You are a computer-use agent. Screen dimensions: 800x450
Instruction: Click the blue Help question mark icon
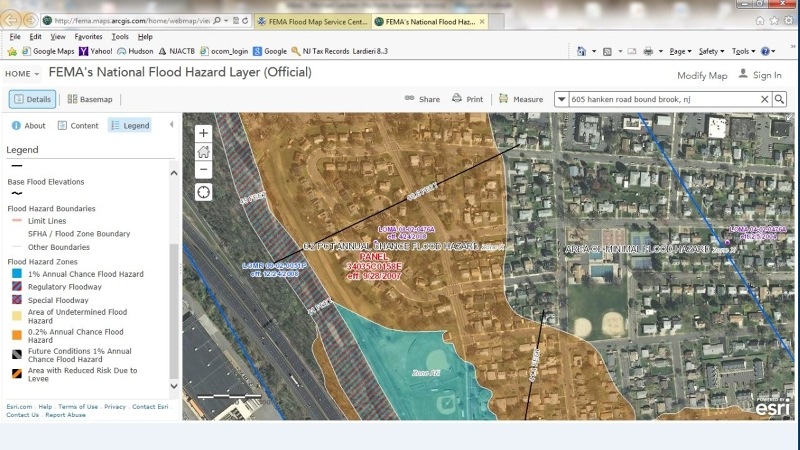(765, 52)
